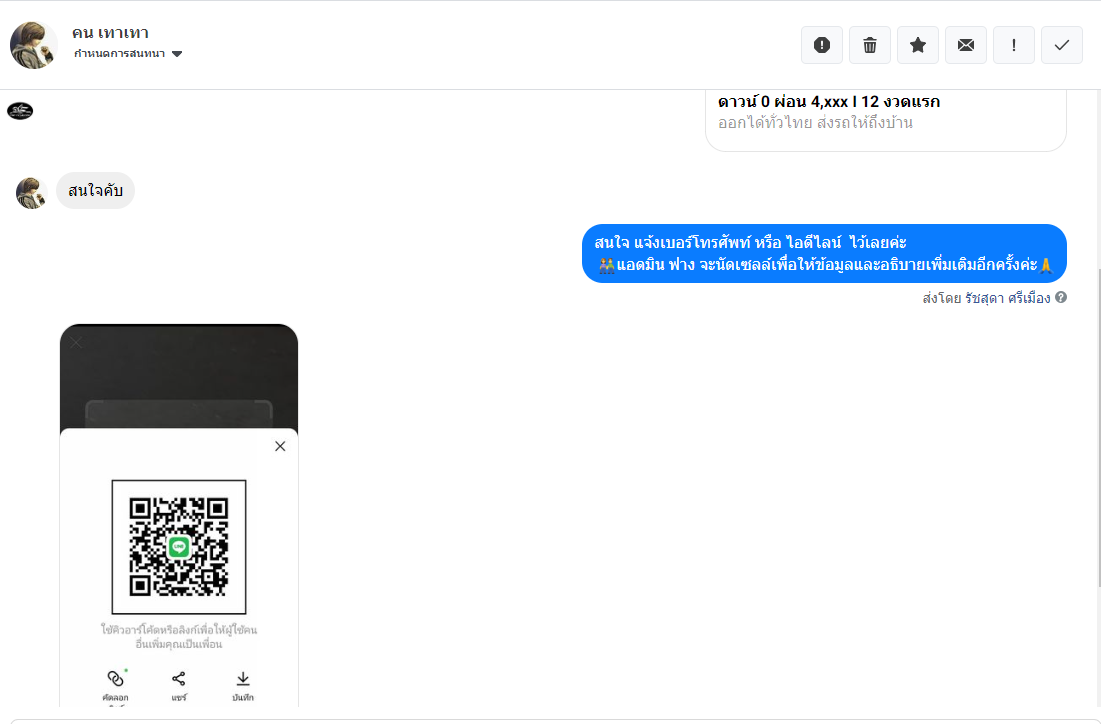Click the X close icon in the QR popup image
1101x724 pixels.
tap(280, 446)
